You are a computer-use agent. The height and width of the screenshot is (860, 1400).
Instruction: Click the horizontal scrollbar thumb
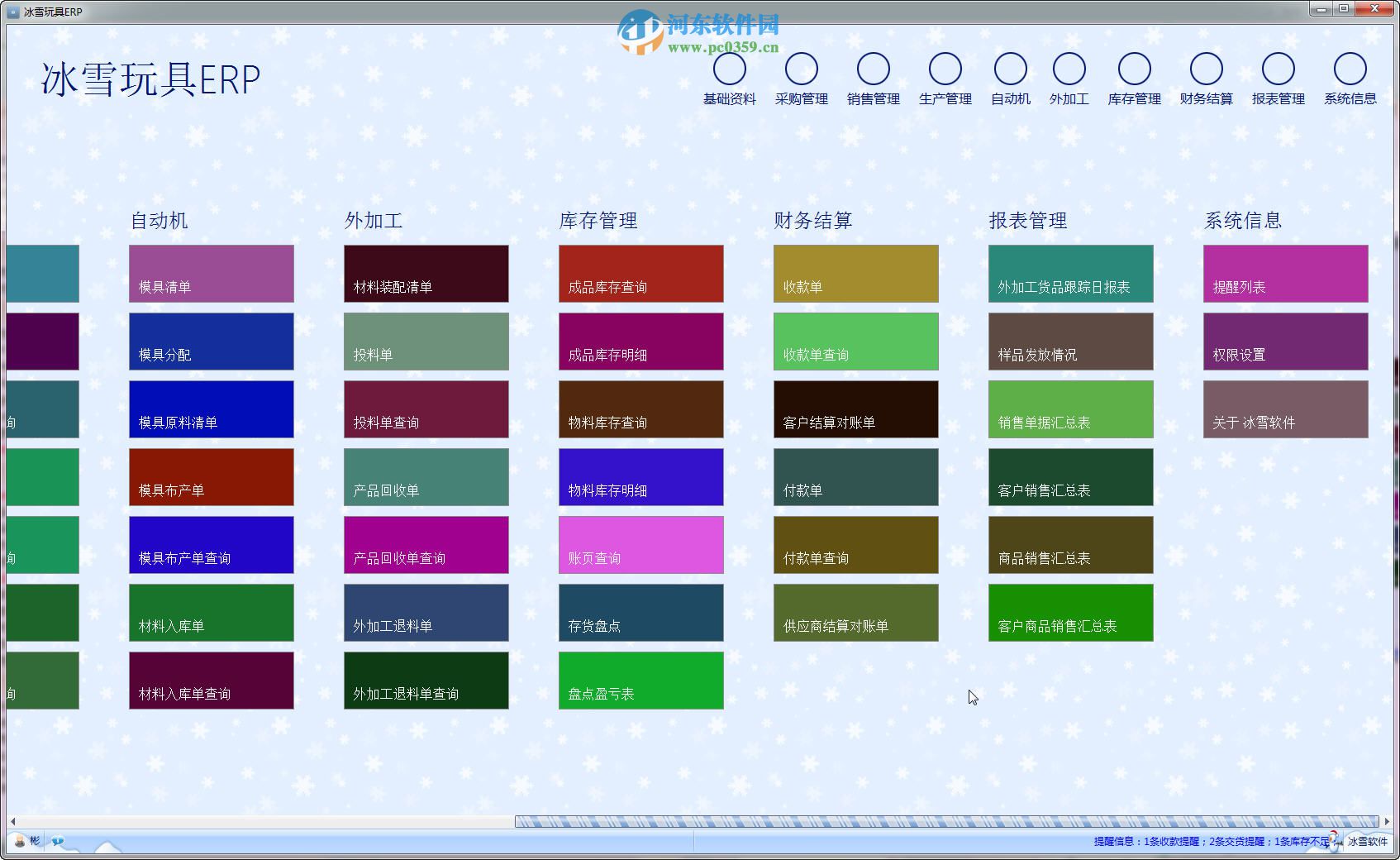[x=947, y=821]
